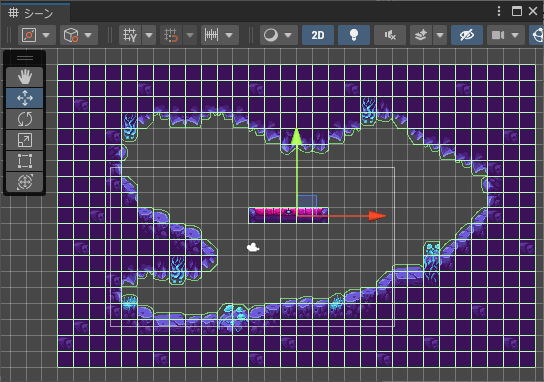Switch to the シーン tab
This screenshot has width=544, height=382.
point(35,13)
